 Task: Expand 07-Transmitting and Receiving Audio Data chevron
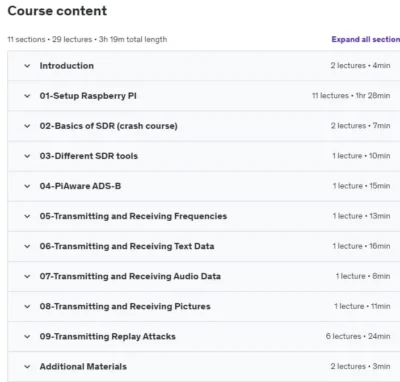point(27,276)
